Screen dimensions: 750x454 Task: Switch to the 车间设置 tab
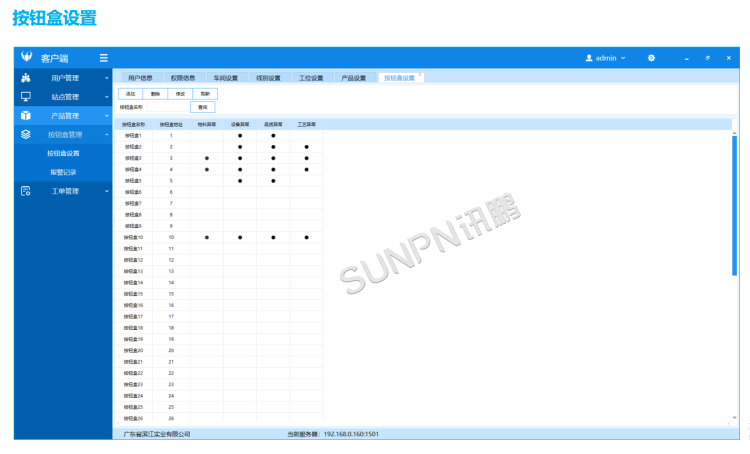(225, 77)
